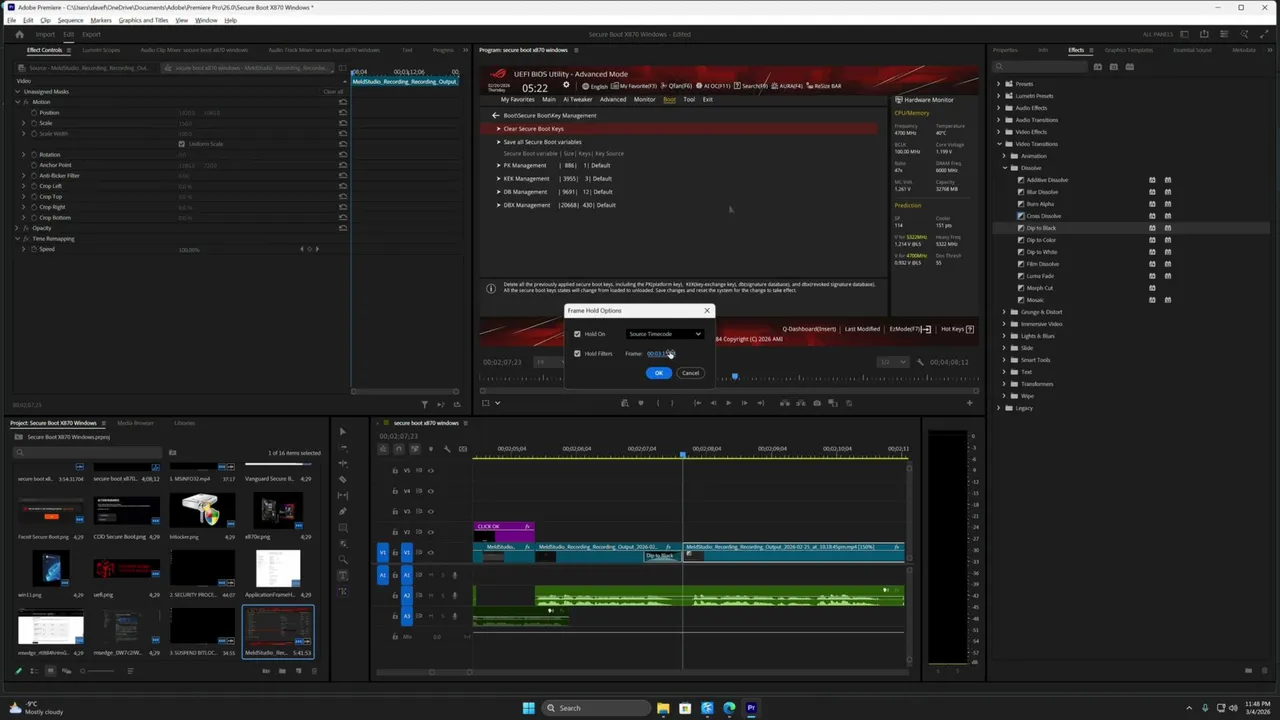Screen dimensions: 1280x720
Task: Click Cancel in Frame Hold Options
Action: click(690, 373)
